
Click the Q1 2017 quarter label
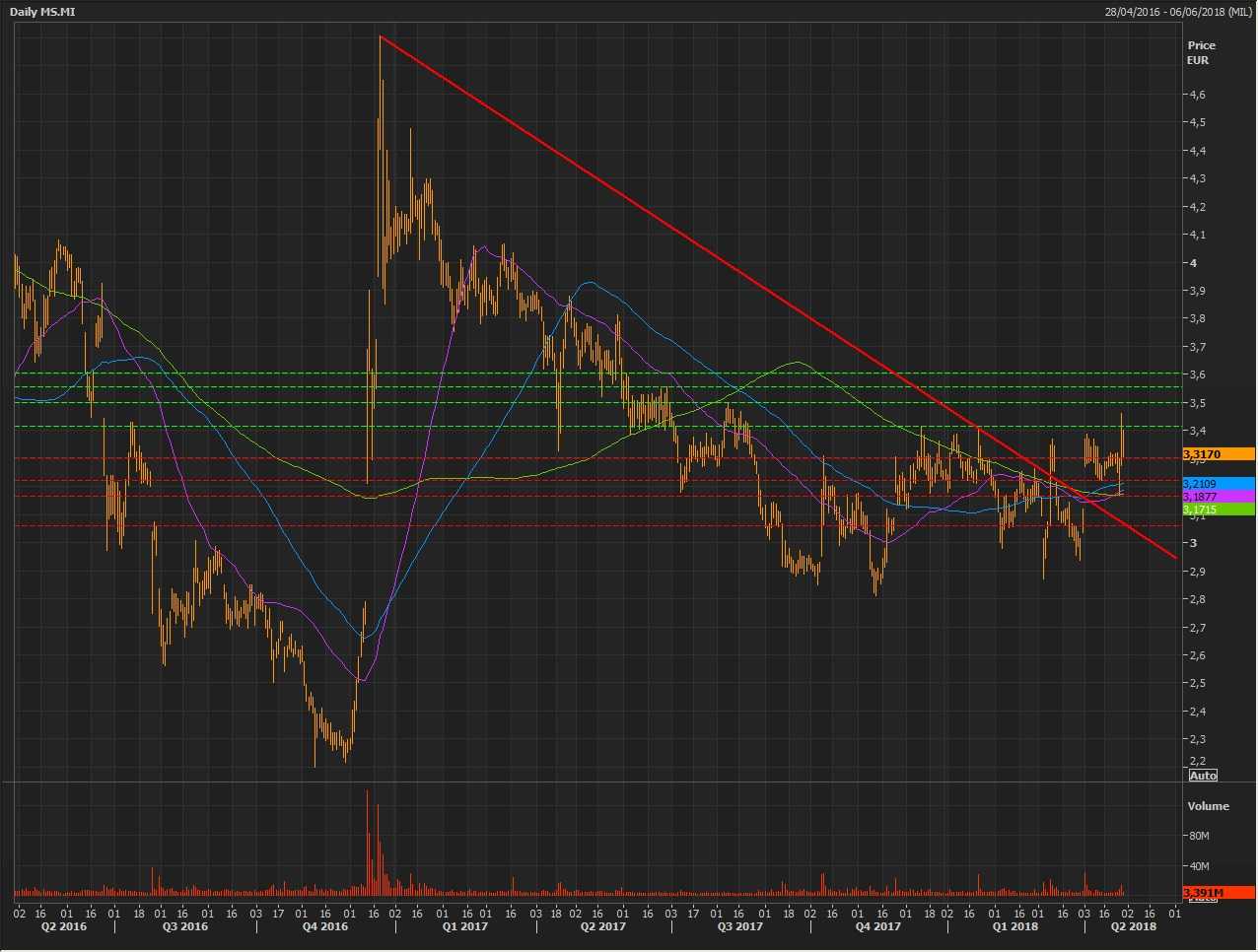coord(464,926)
